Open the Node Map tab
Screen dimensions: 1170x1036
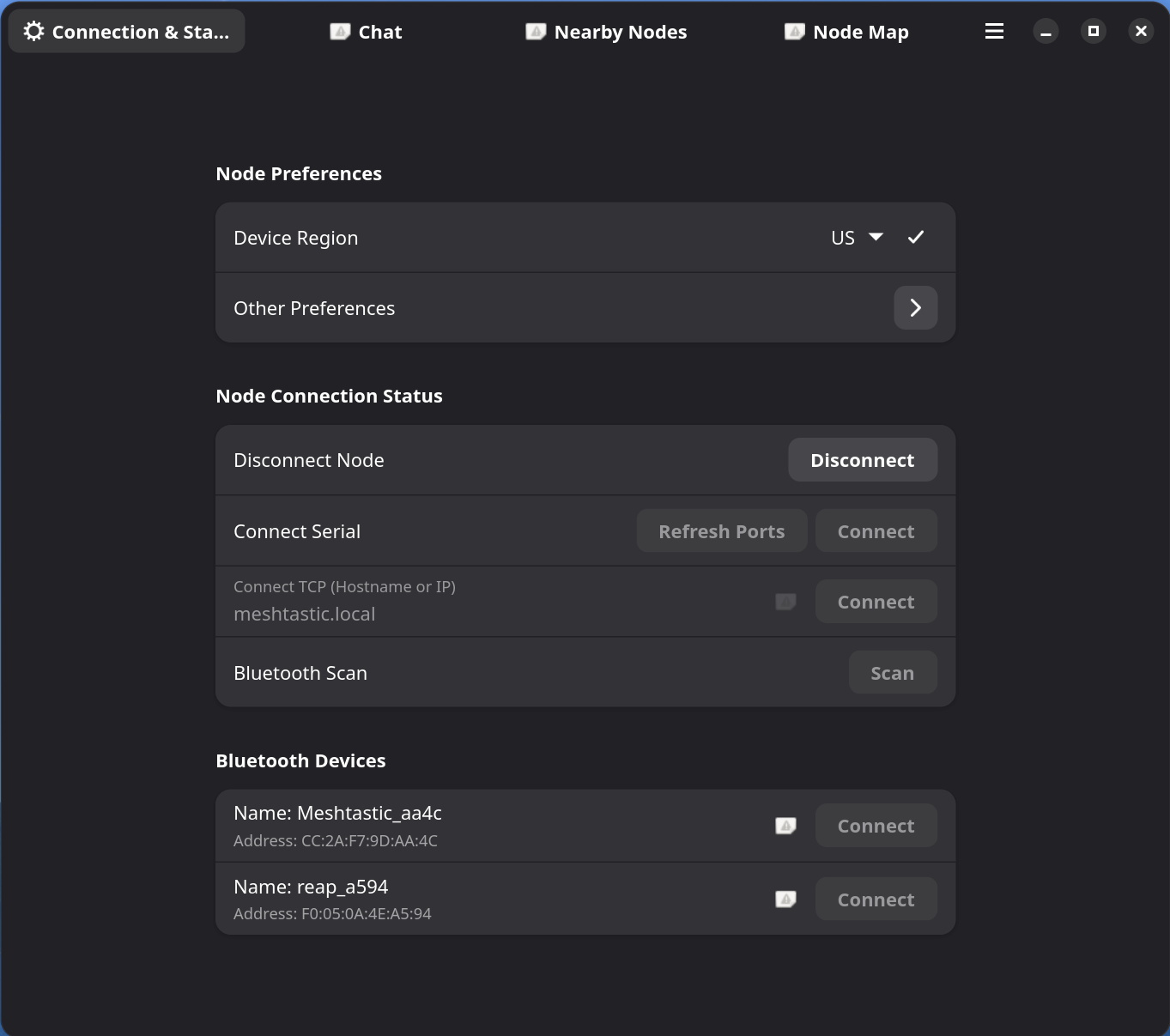(846, 32)
